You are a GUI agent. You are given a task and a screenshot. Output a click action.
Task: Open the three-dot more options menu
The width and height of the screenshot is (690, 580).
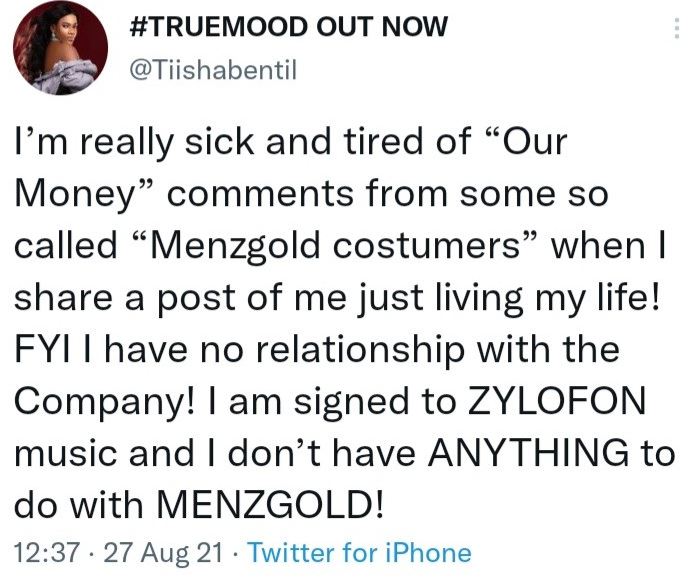pos(676,29)
